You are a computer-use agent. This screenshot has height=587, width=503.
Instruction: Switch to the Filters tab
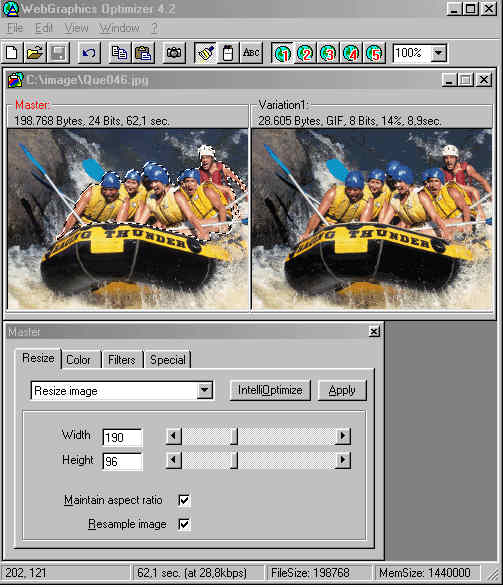[122, 360]
